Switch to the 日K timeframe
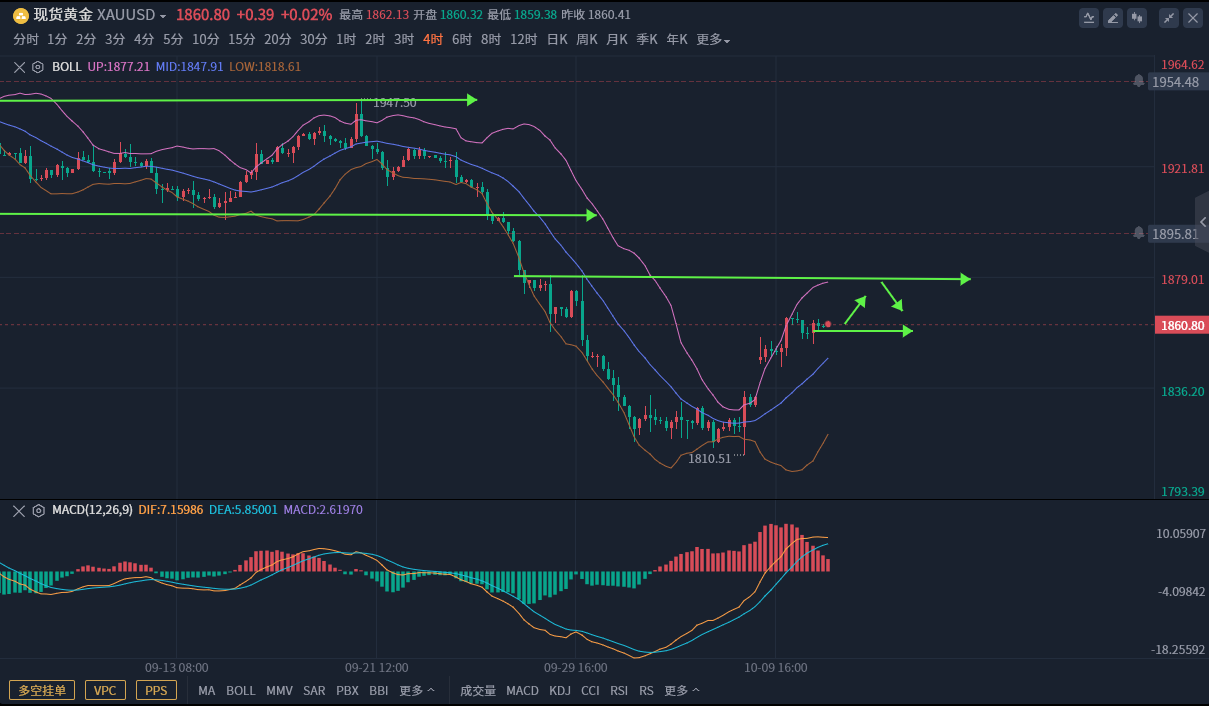1209x706 pixels. point(557,40)
